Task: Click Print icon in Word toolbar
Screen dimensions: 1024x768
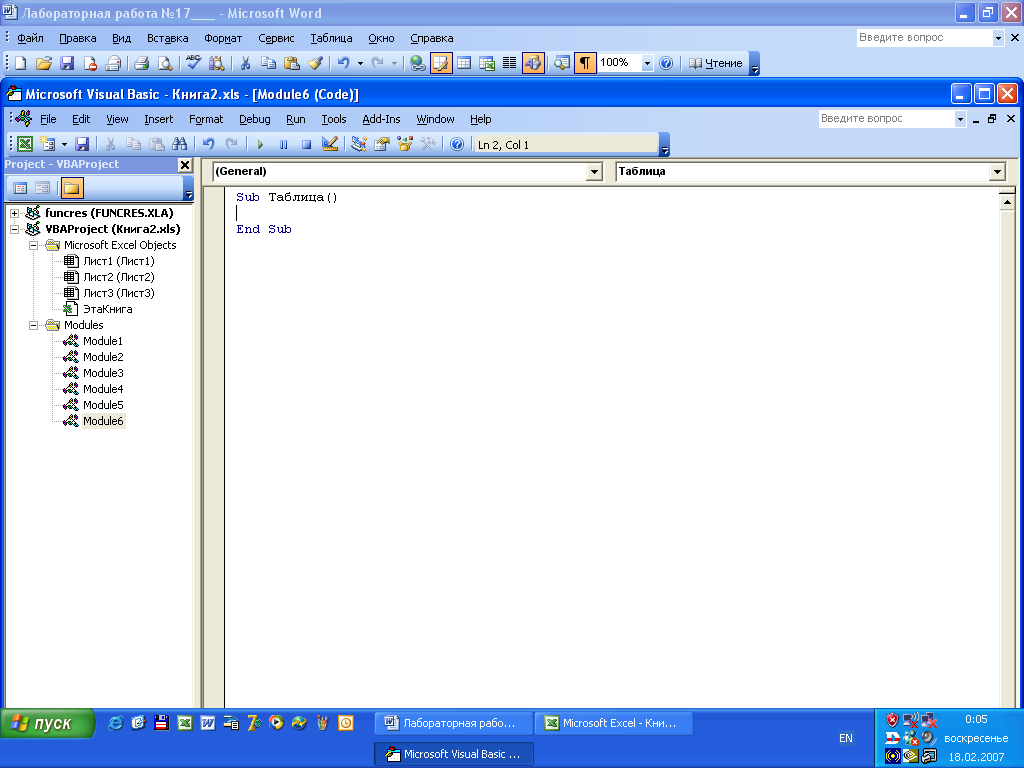Action: coord(142,63)
